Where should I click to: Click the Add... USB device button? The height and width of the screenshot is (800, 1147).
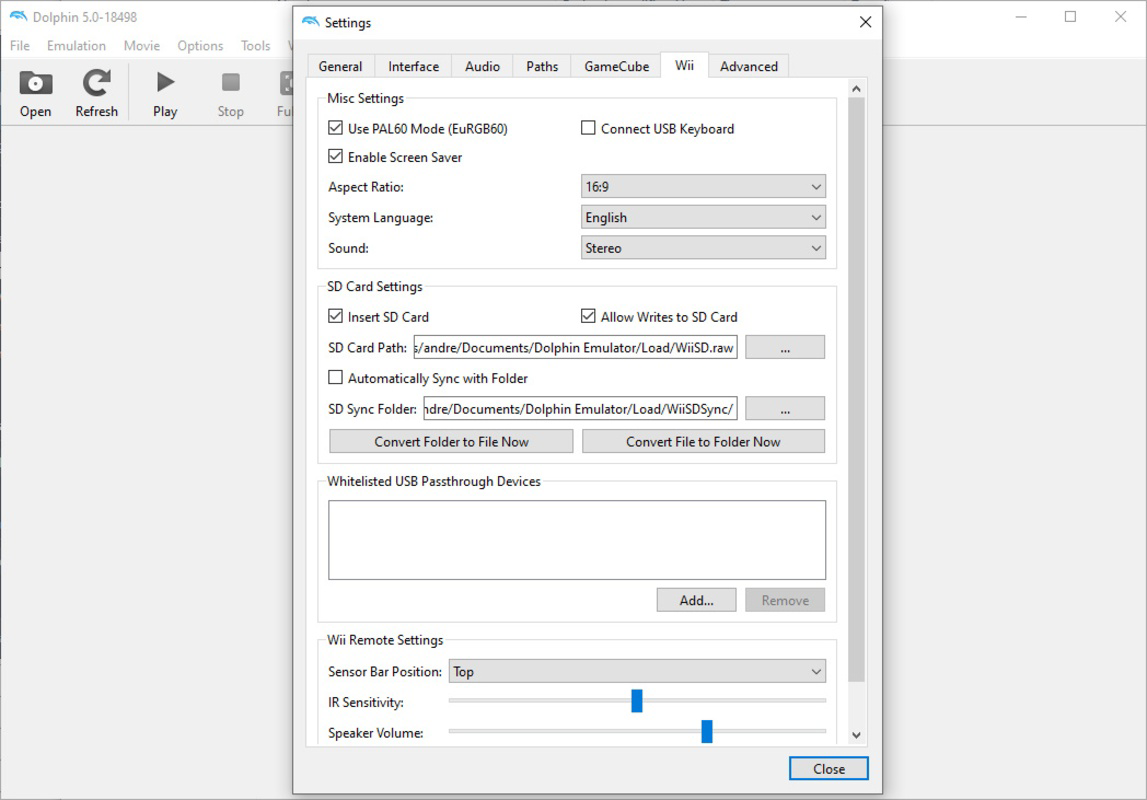[696, 600]
